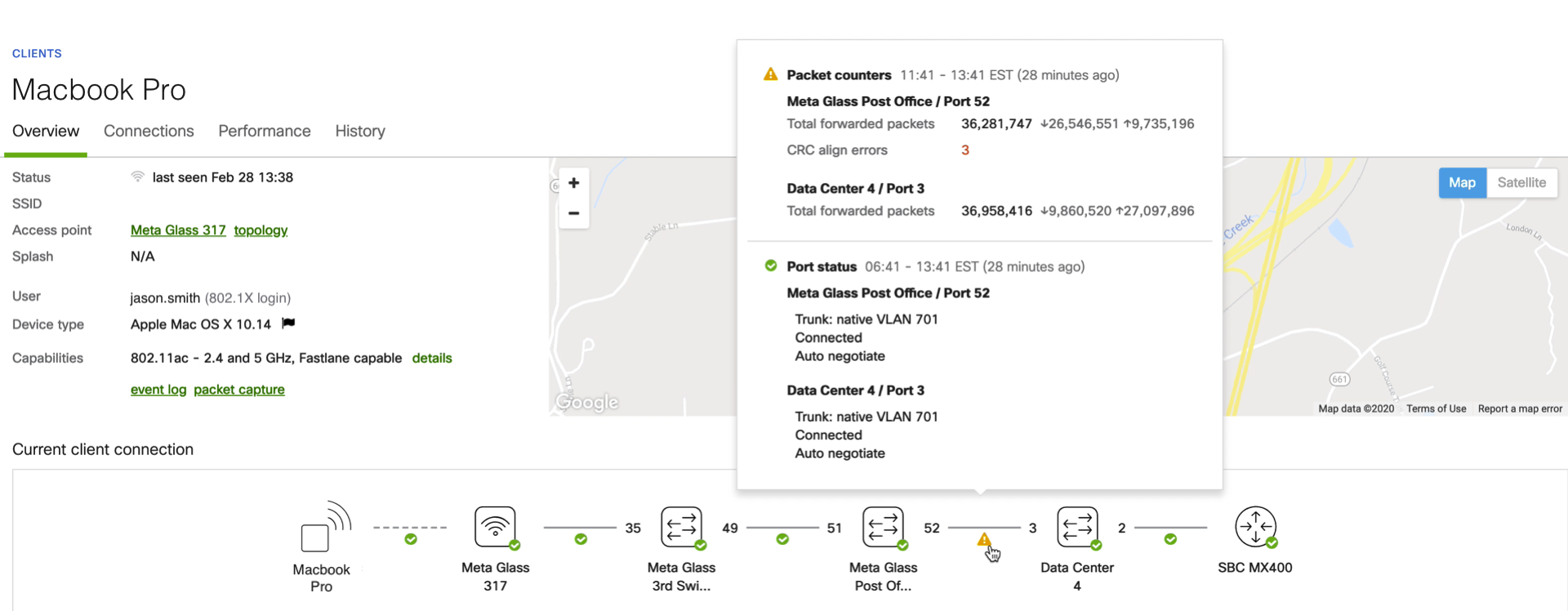Screen dimensions: 1568x611
Task: Switch to the Overview tab
Action: point(46,132)
